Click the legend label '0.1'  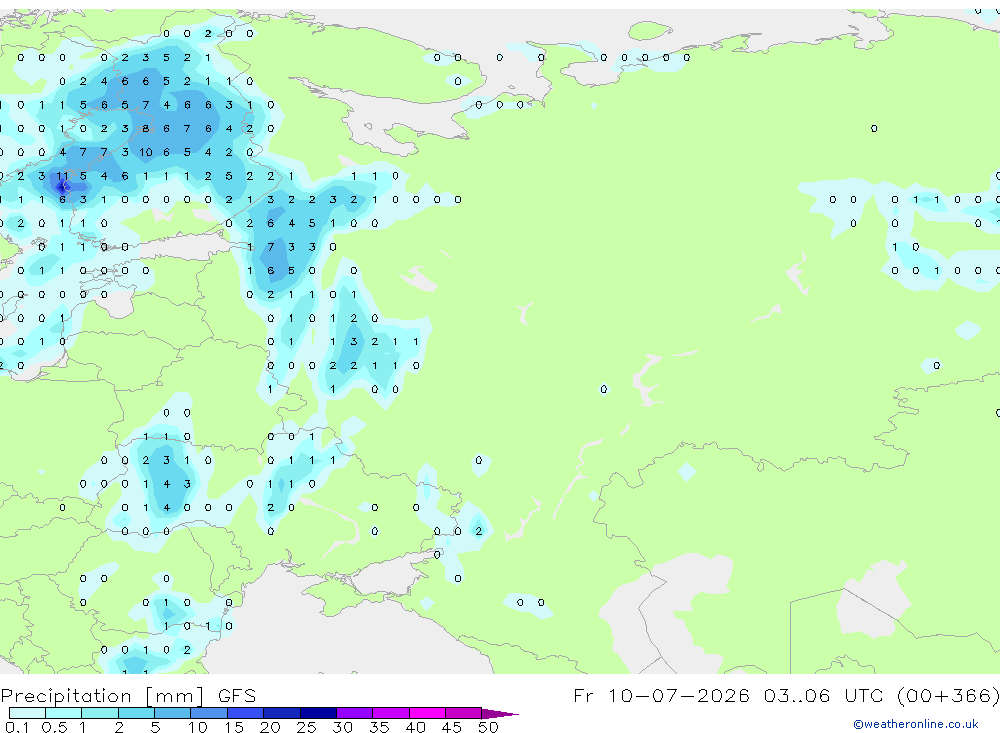(x=17, y=727)
